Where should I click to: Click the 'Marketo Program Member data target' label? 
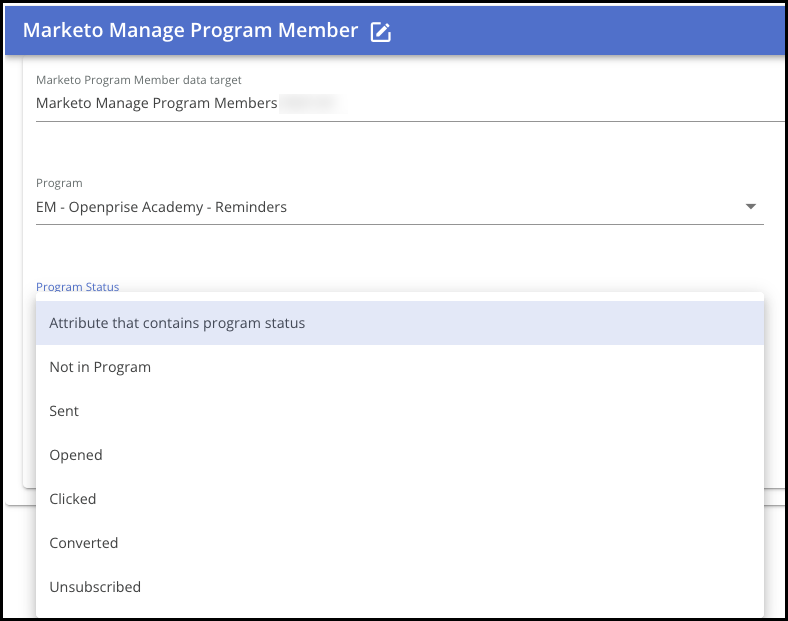pyautogui.click(x=139, y=79)
